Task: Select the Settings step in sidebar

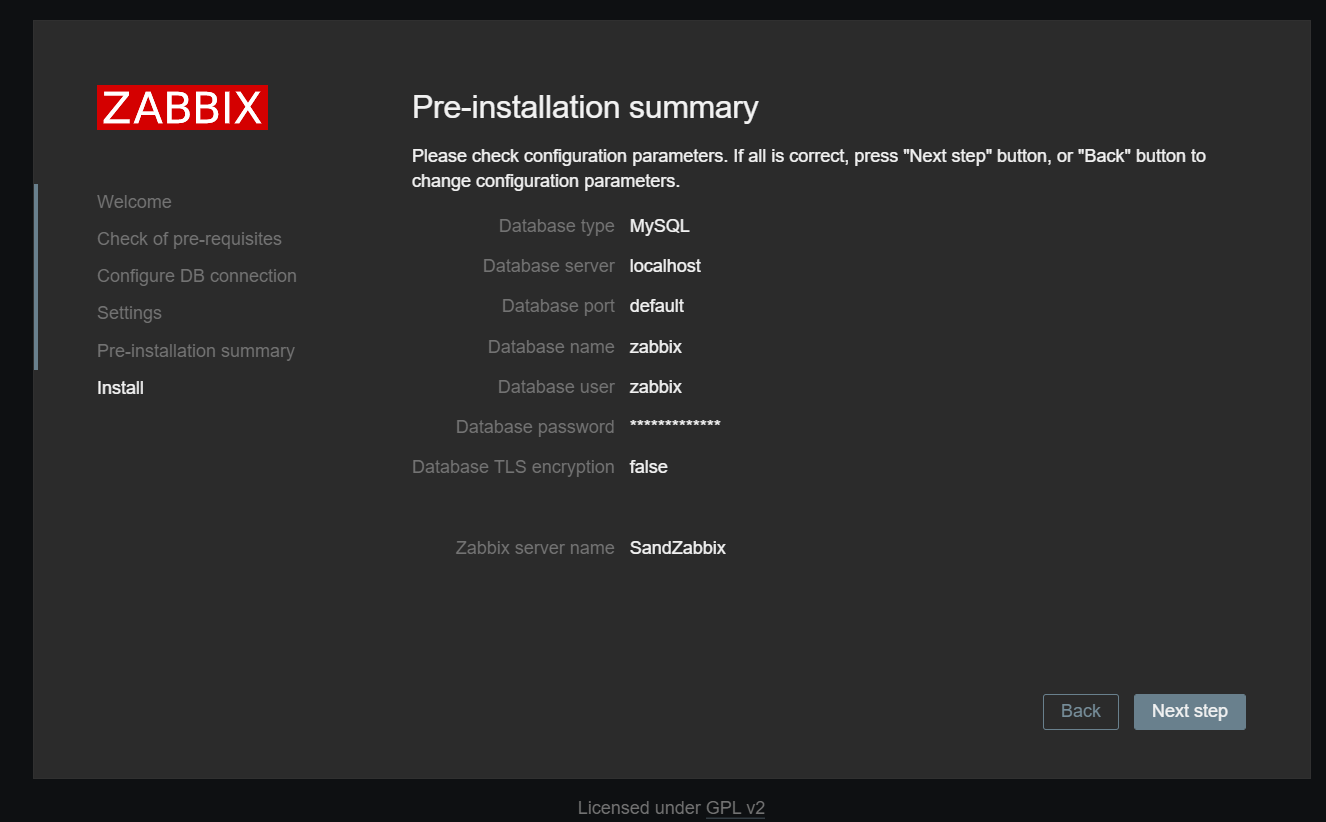Action: (129, 313)
